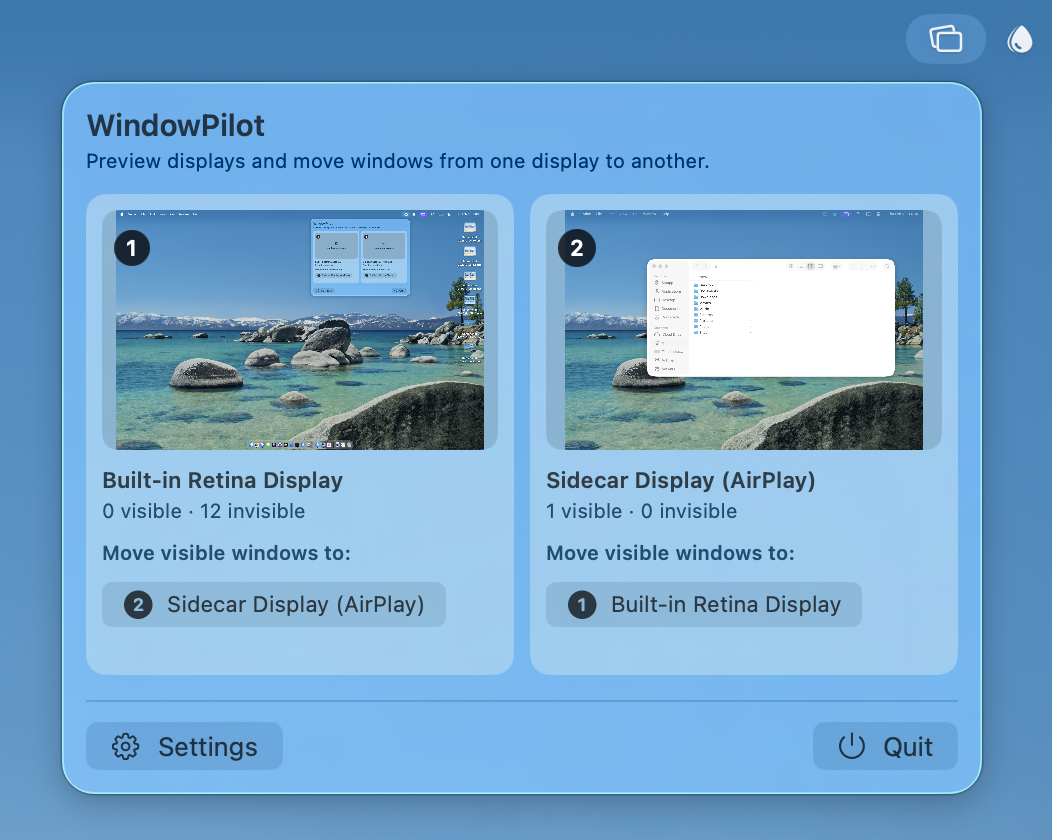Click the "1 visible · 0 invisible" window count label
This screenshot has height=840, width=1052.
click(640, 511)
